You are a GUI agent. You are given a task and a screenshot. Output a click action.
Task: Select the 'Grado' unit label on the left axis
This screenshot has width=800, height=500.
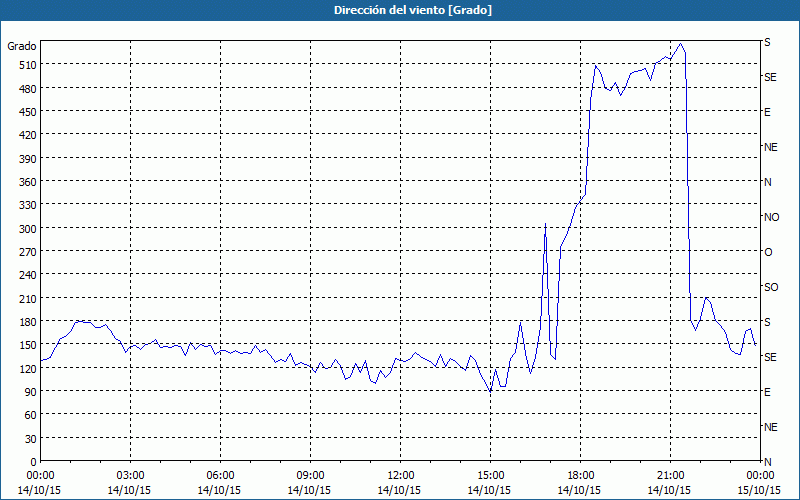tap(22, 46)
